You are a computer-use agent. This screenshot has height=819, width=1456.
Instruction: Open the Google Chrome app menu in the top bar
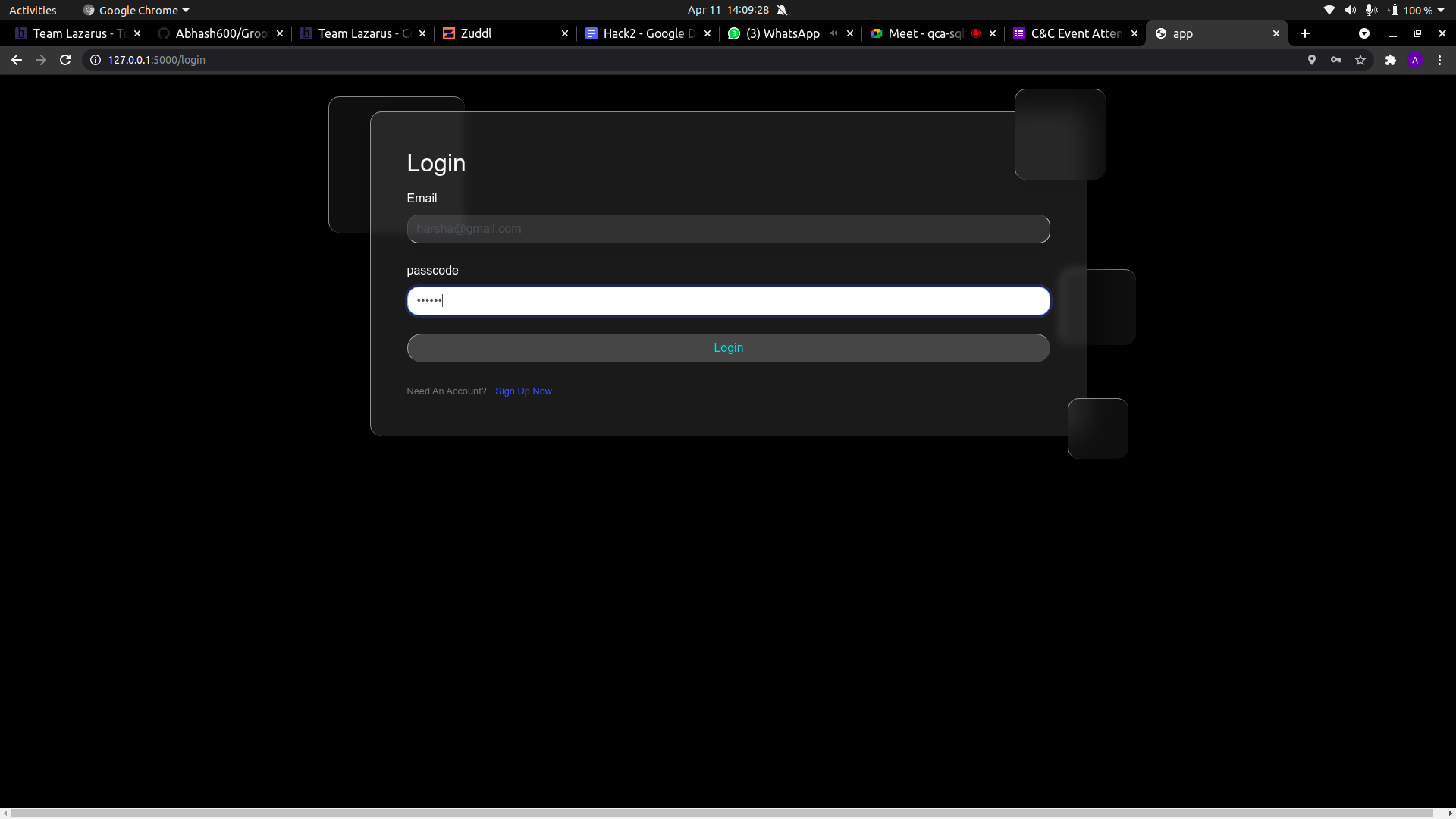138,10
